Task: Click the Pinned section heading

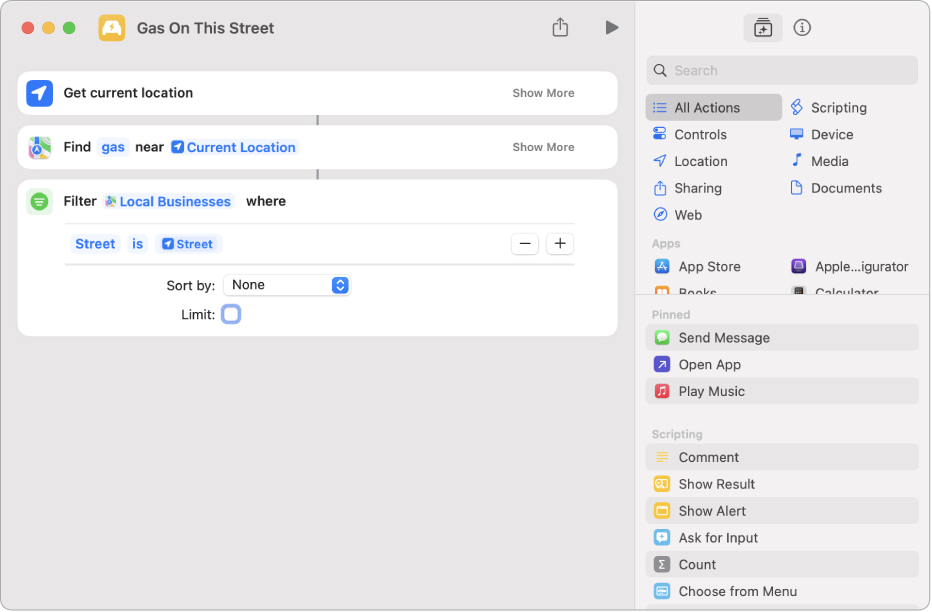Action: pyautogui.click(x=670, y=315)
